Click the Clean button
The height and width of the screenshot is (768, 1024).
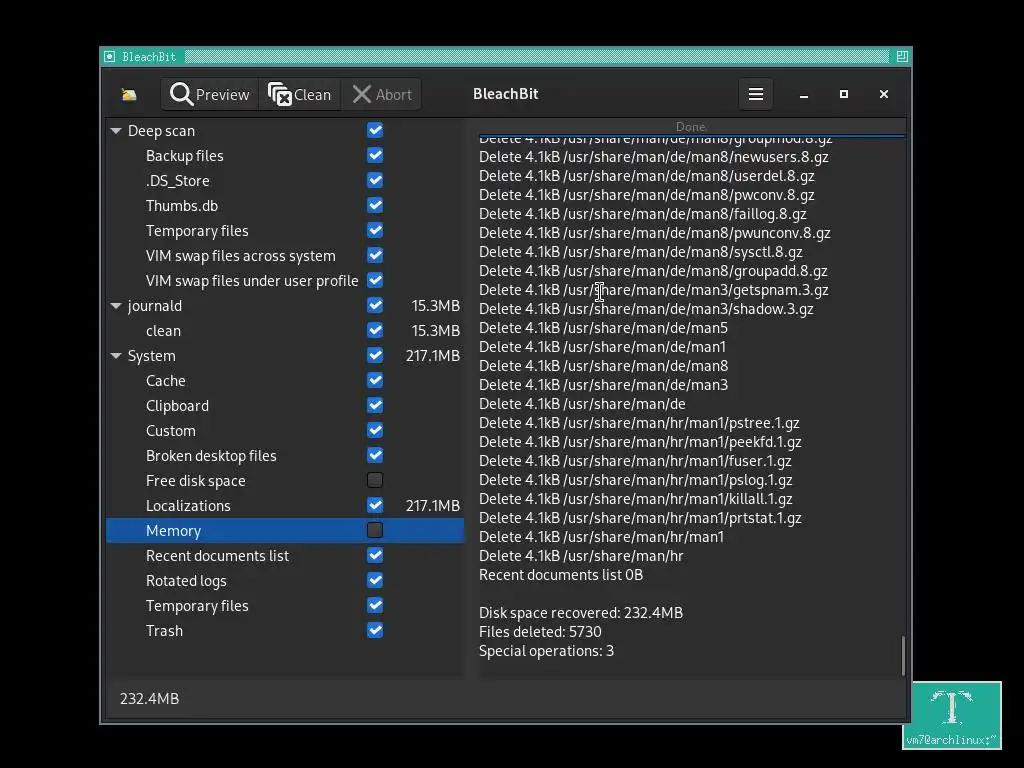pos(300,95)
